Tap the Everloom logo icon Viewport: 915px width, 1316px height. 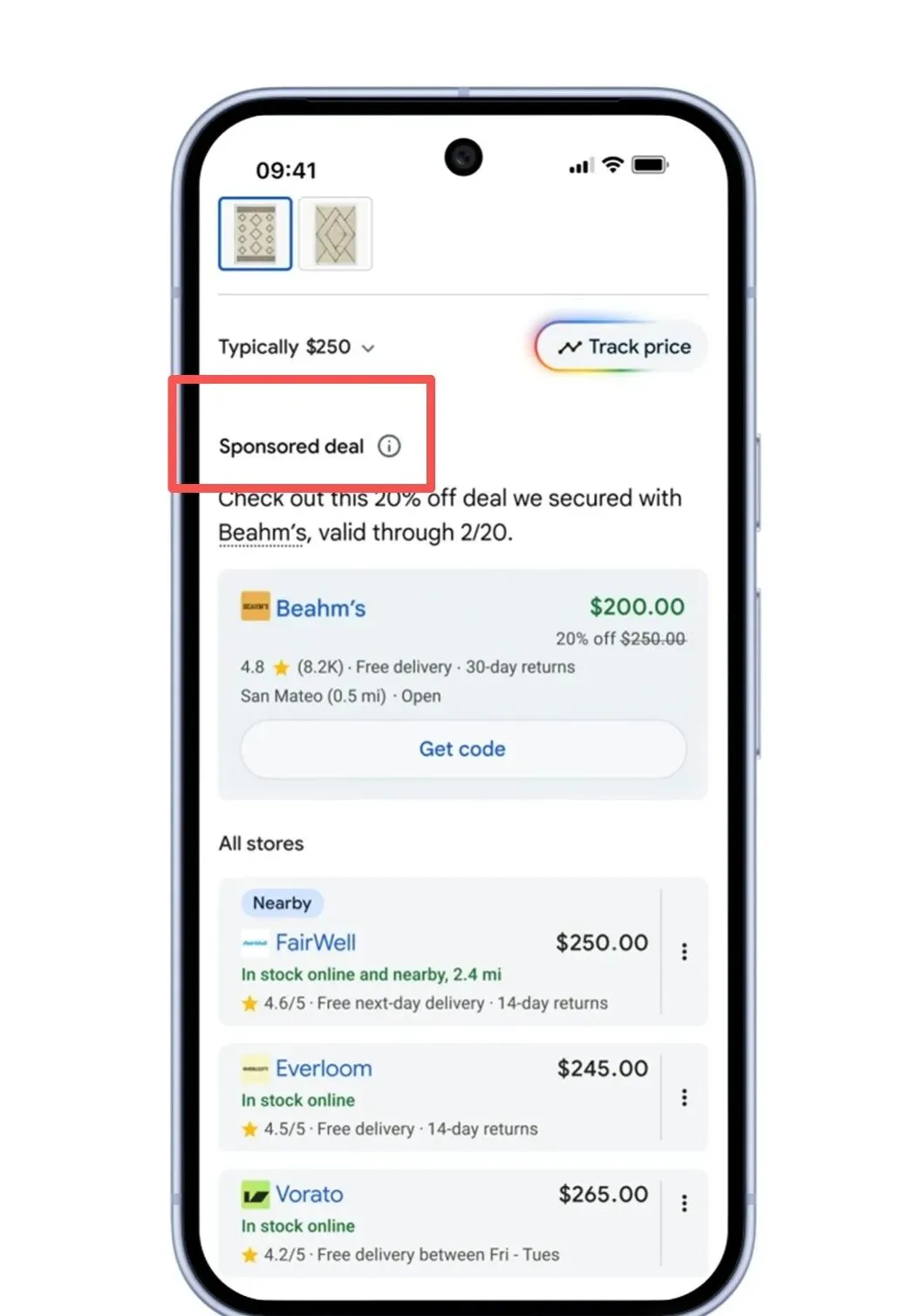tap(255, 1068)
